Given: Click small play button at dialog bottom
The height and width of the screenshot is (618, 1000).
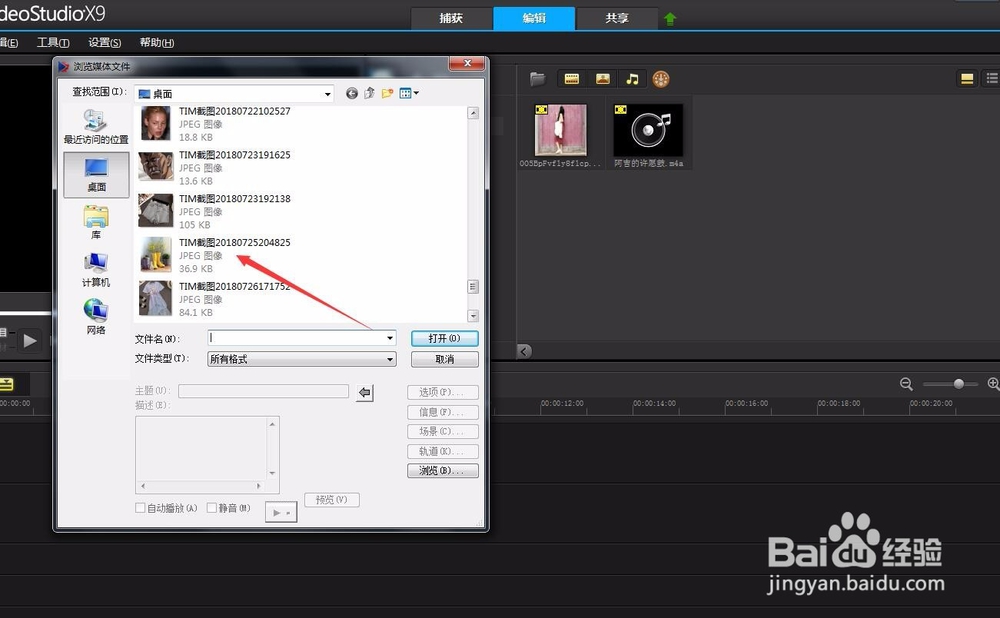Looking at the screenshot, I should pos(281,512).
